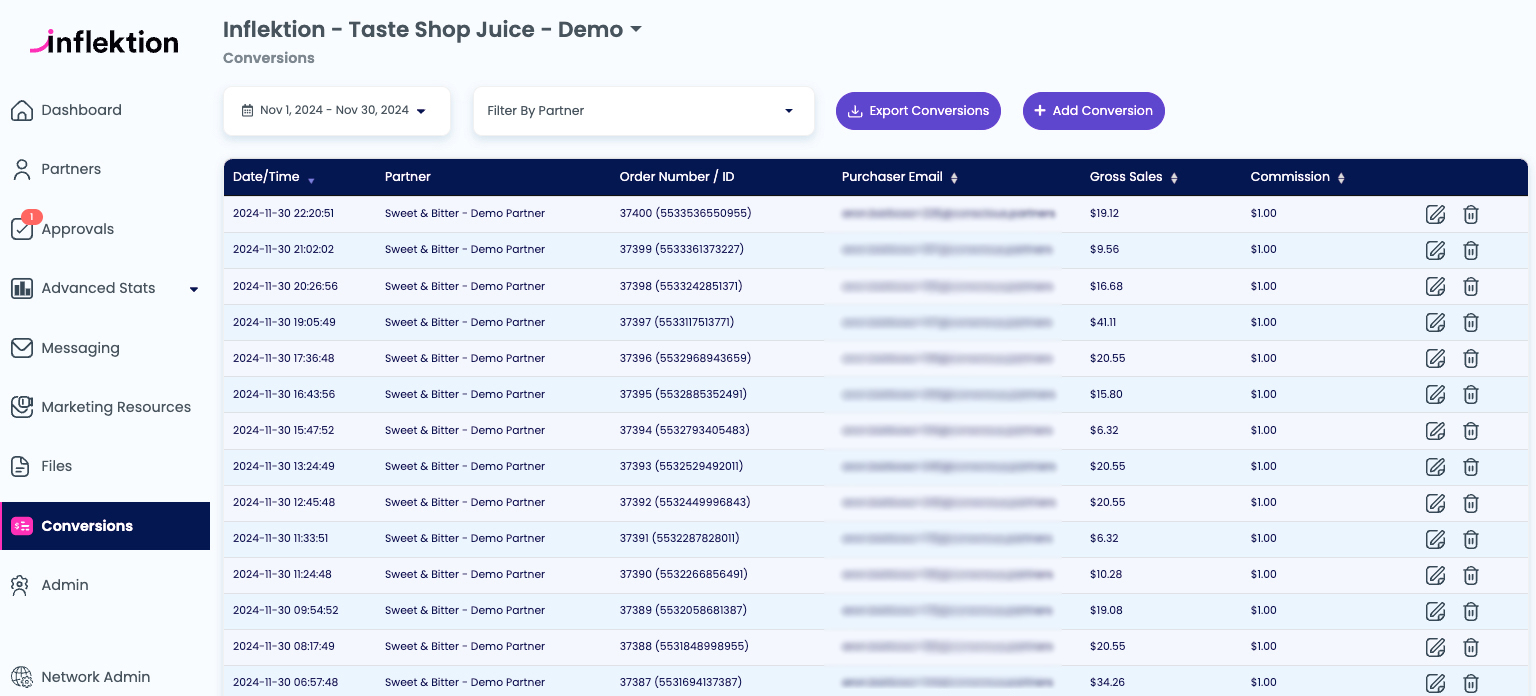Delete conversion order 37400
This screenshot has height=696, width=1536.
[1471, 214]
